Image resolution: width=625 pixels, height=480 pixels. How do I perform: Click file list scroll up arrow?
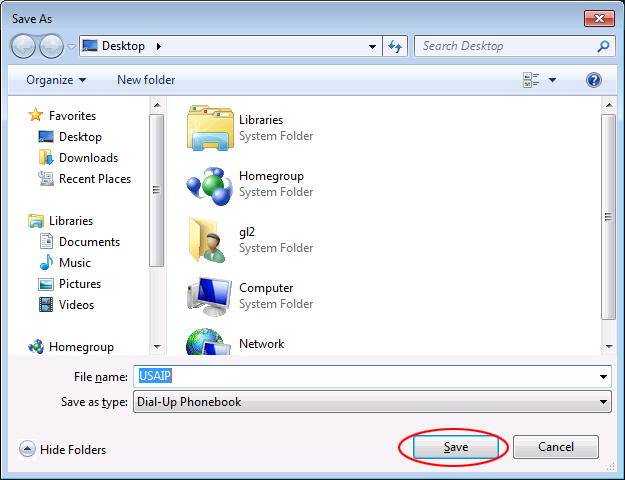[x=609, y=105]
